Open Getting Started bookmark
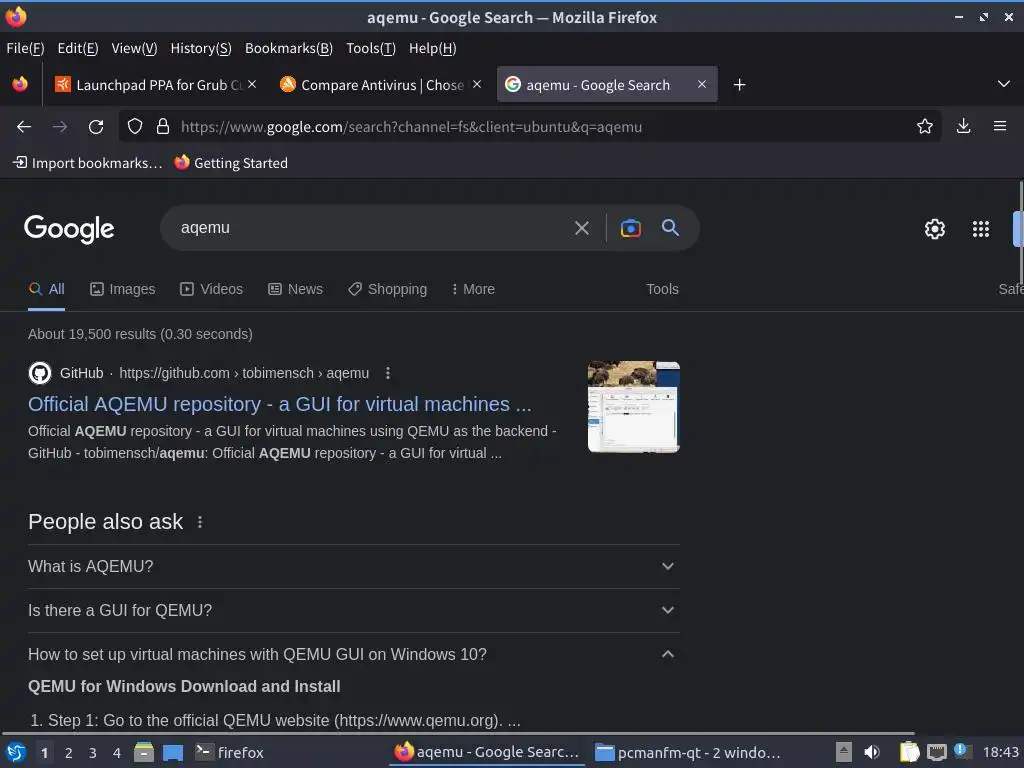 pyautogui.click(x=231, y=163)
